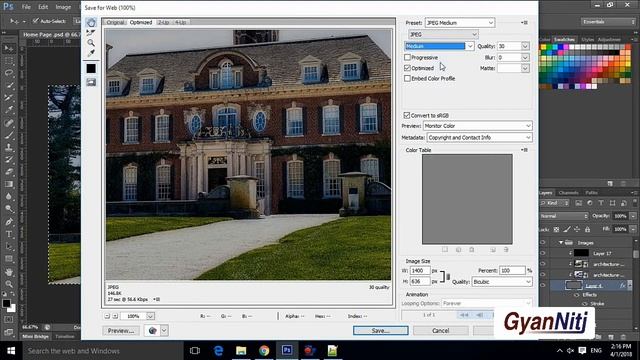This screenshot has width=640, height=360.
Task: Click the image width field showing 1400
Action: coord(420,271)
